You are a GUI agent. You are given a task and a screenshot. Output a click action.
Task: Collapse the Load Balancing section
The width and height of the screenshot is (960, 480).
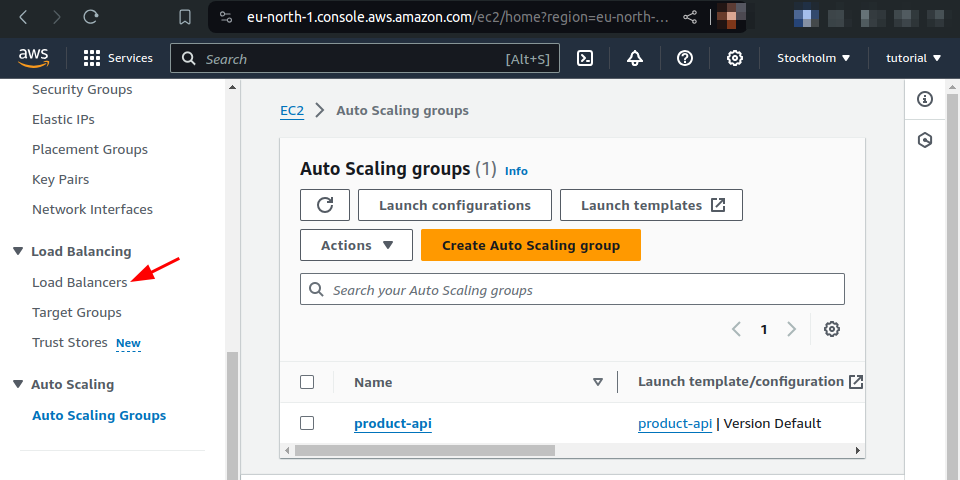18,252
